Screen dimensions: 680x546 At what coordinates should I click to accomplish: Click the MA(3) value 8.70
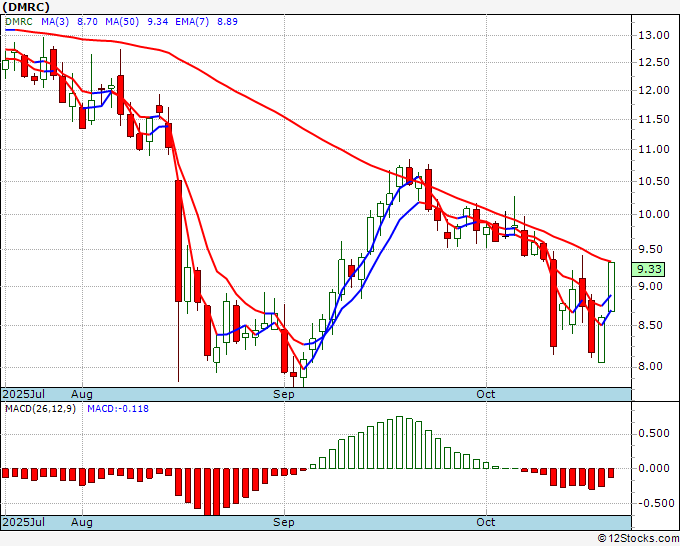[87, 22]
